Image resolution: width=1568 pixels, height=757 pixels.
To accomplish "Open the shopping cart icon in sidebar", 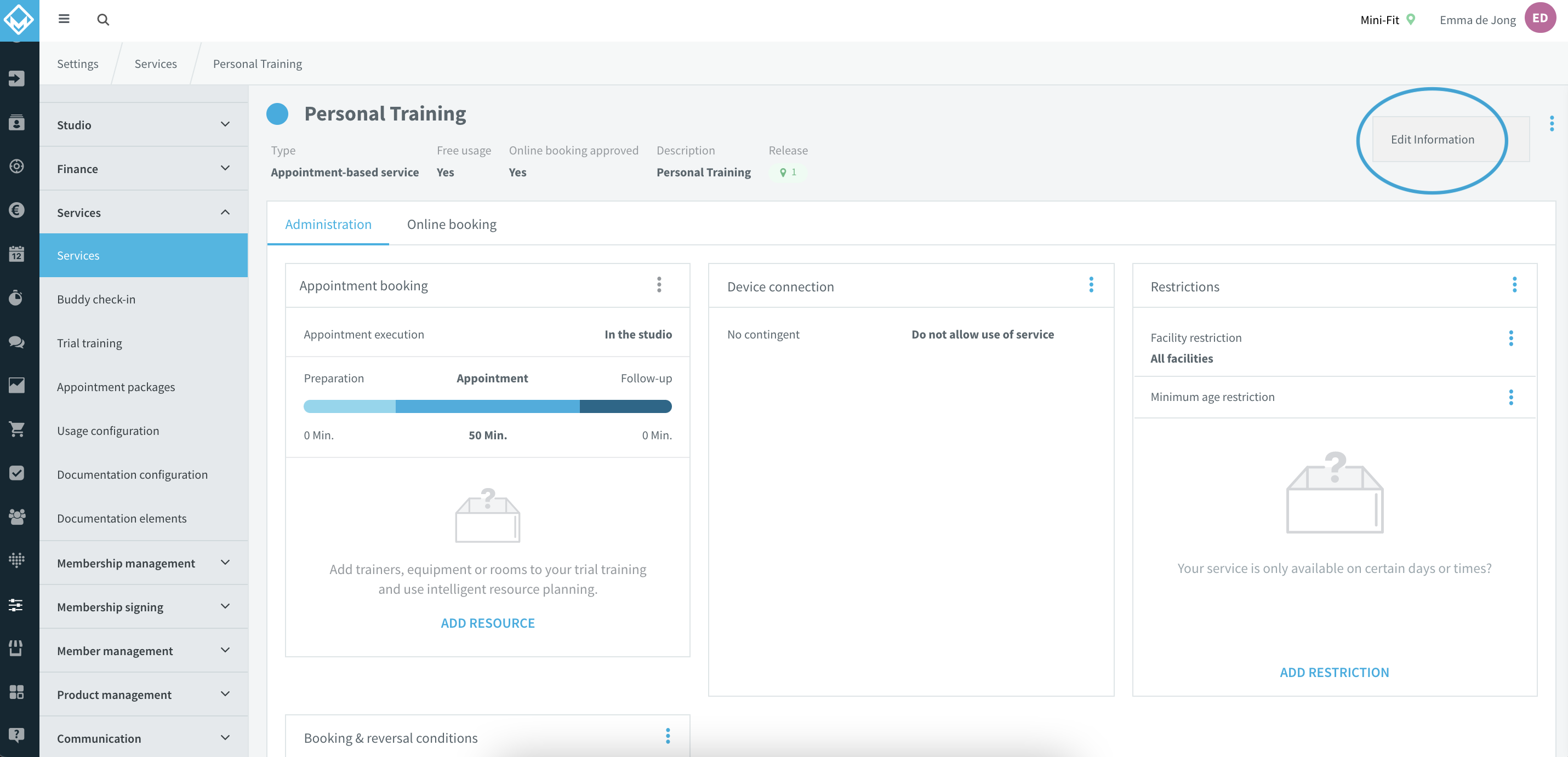I will [17, 429].
